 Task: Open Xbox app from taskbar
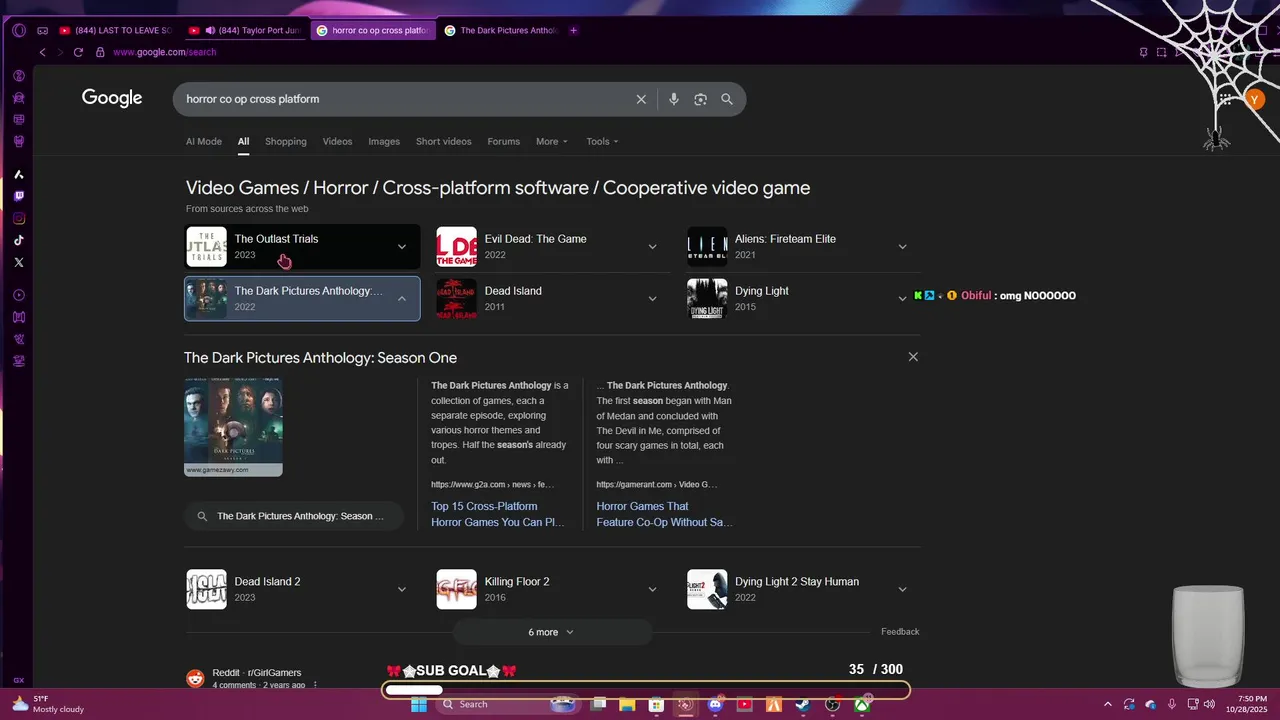862,704
